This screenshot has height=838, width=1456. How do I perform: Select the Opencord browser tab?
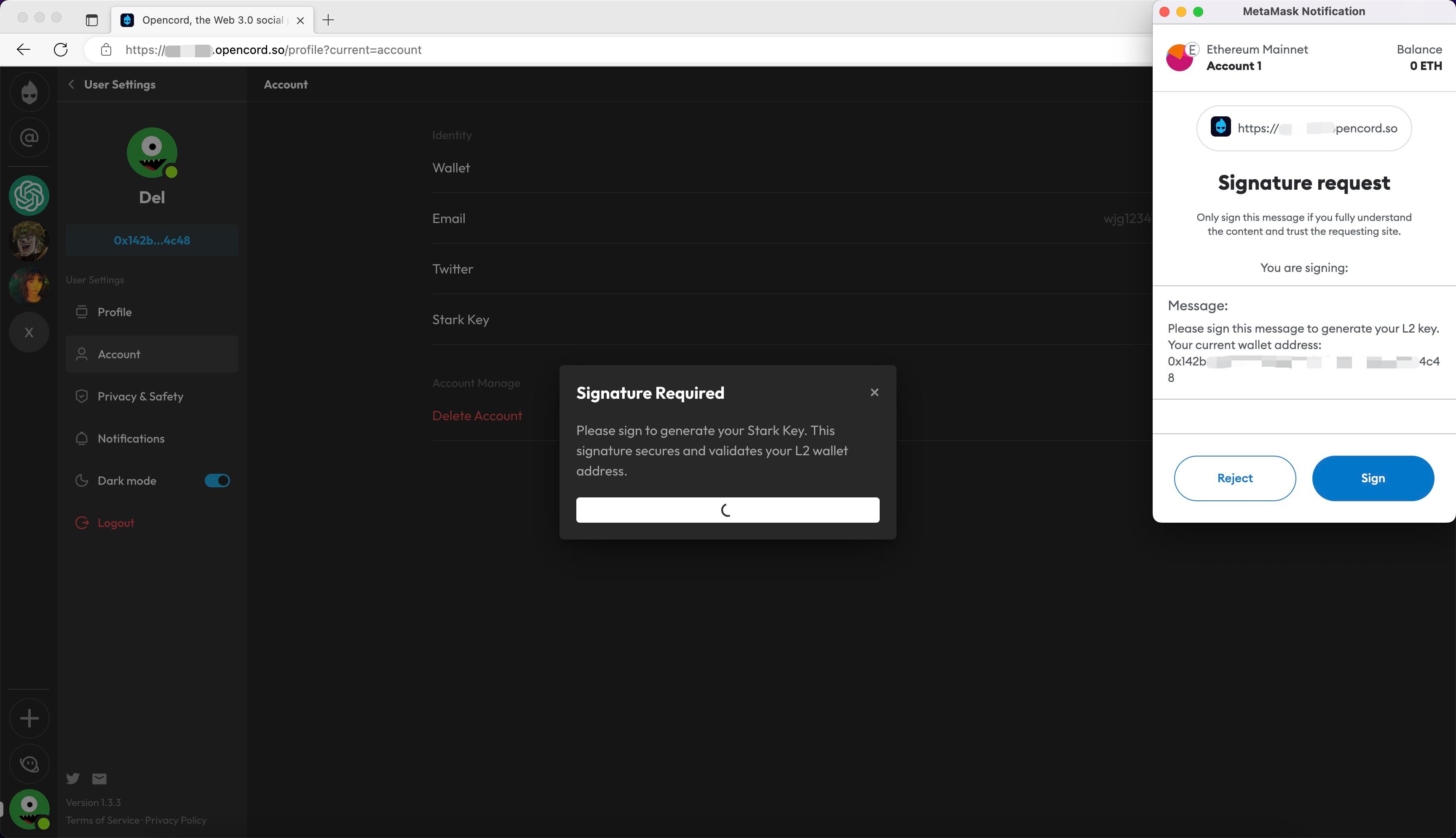(212, 20)
